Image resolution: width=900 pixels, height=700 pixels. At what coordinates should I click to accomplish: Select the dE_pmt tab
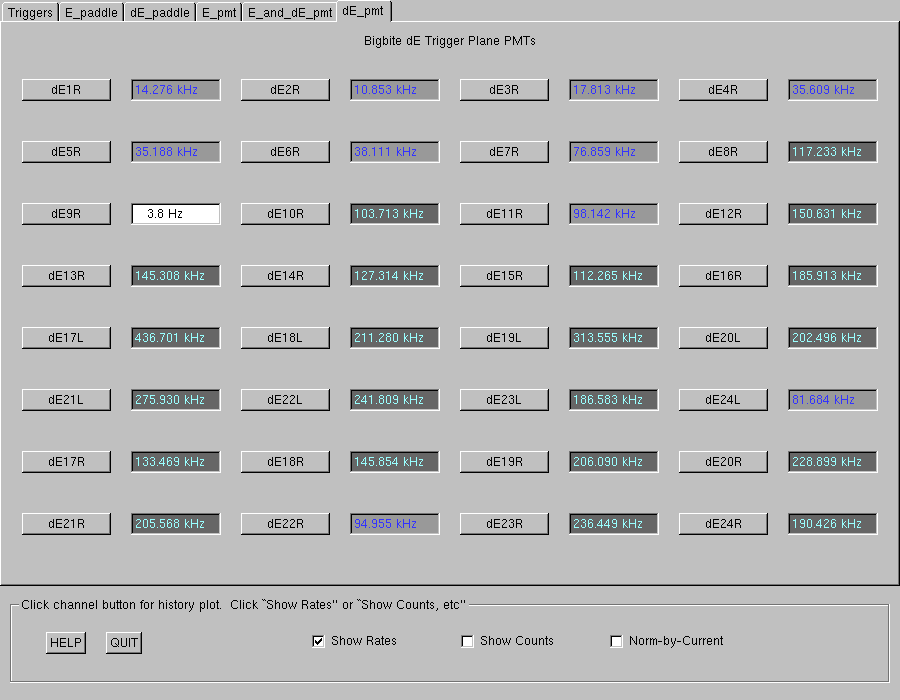pyautogui.click(x=364, y=11)
